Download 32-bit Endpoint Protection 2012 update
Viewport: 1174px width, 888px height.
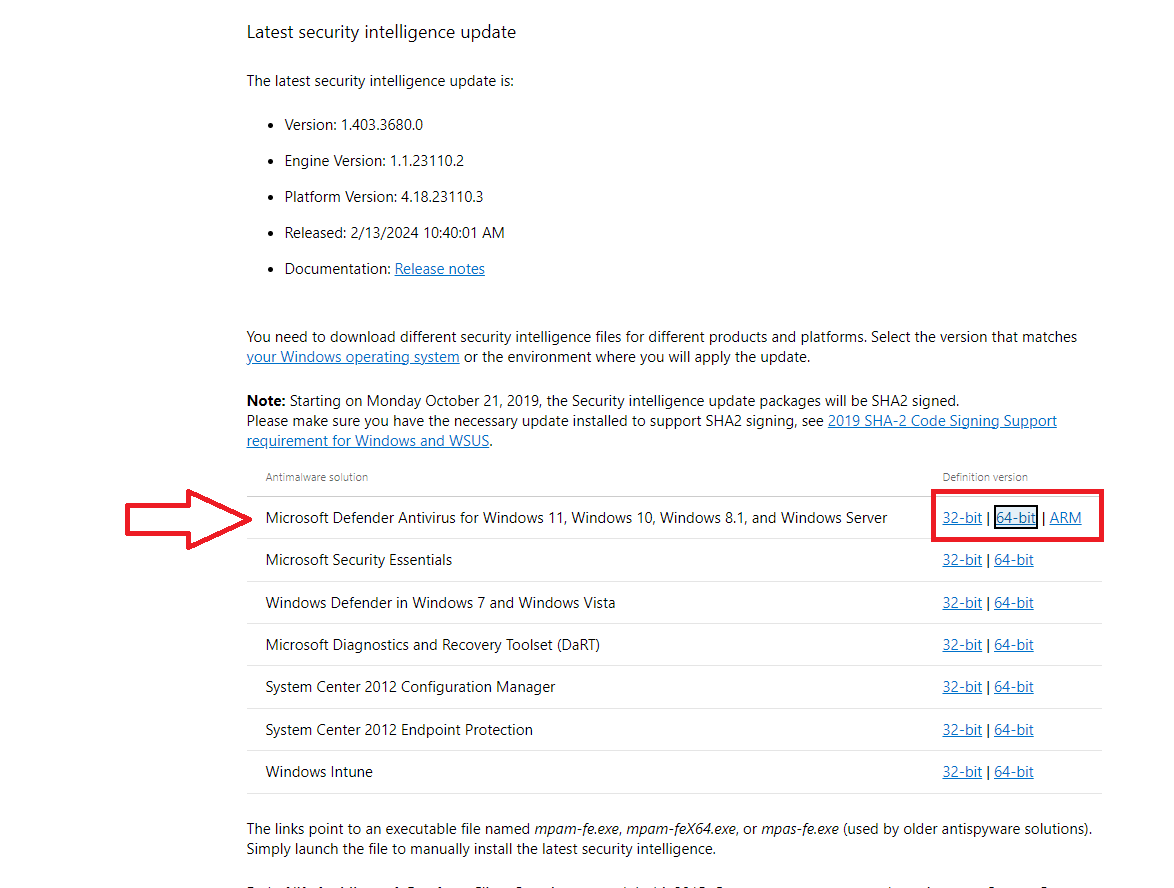click(x=962, y=730)
